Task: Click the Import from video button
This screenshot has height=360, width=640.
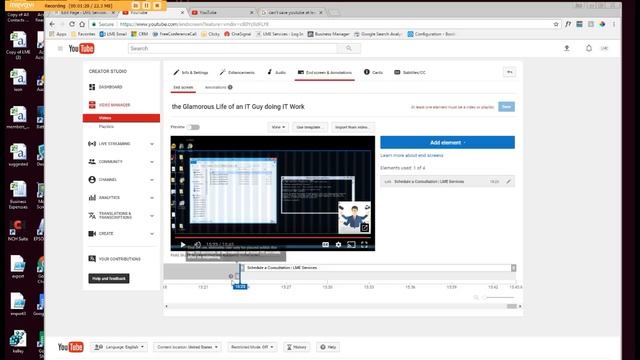Action: tap(352, 127)
